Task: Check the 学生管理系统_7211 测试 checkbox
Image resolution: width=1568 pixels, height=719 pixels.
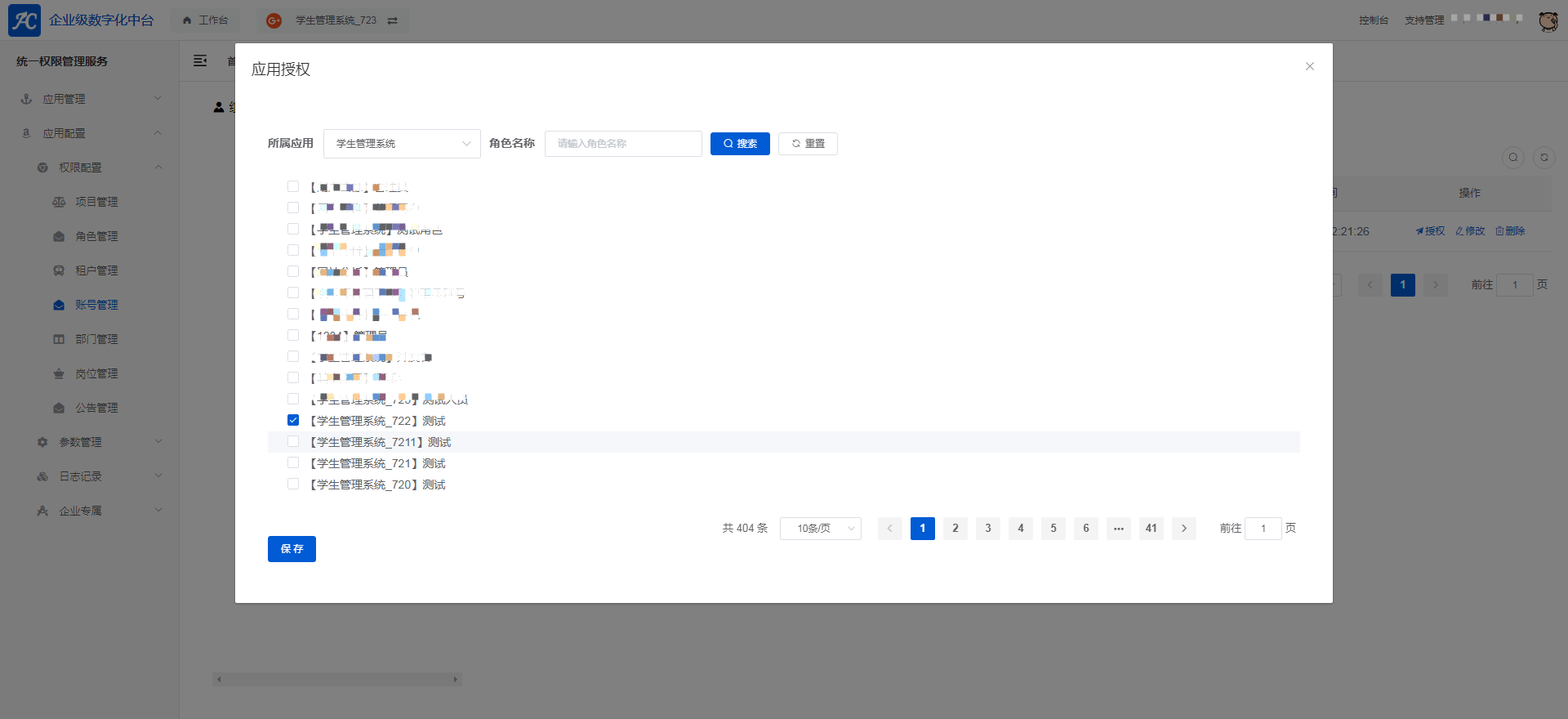Action: 293,442
